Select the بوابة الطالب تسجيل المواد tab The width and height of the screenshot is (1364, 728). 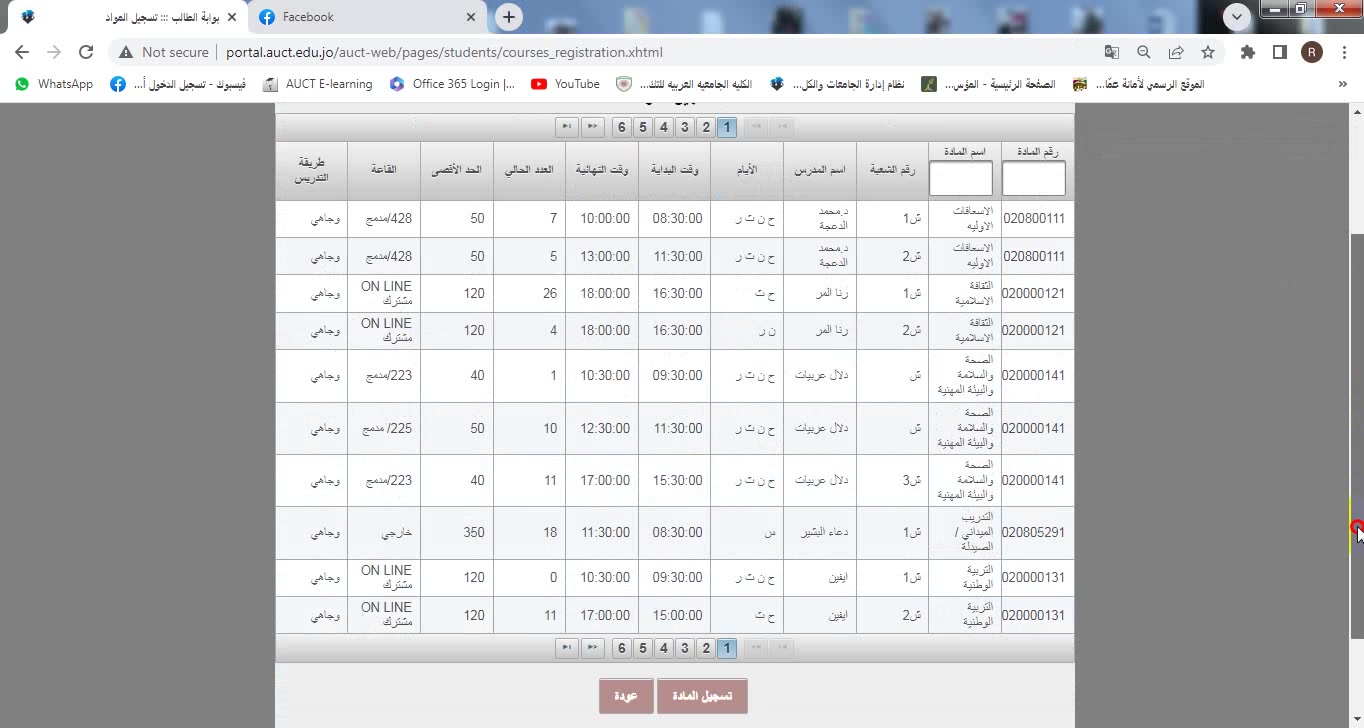127,17
